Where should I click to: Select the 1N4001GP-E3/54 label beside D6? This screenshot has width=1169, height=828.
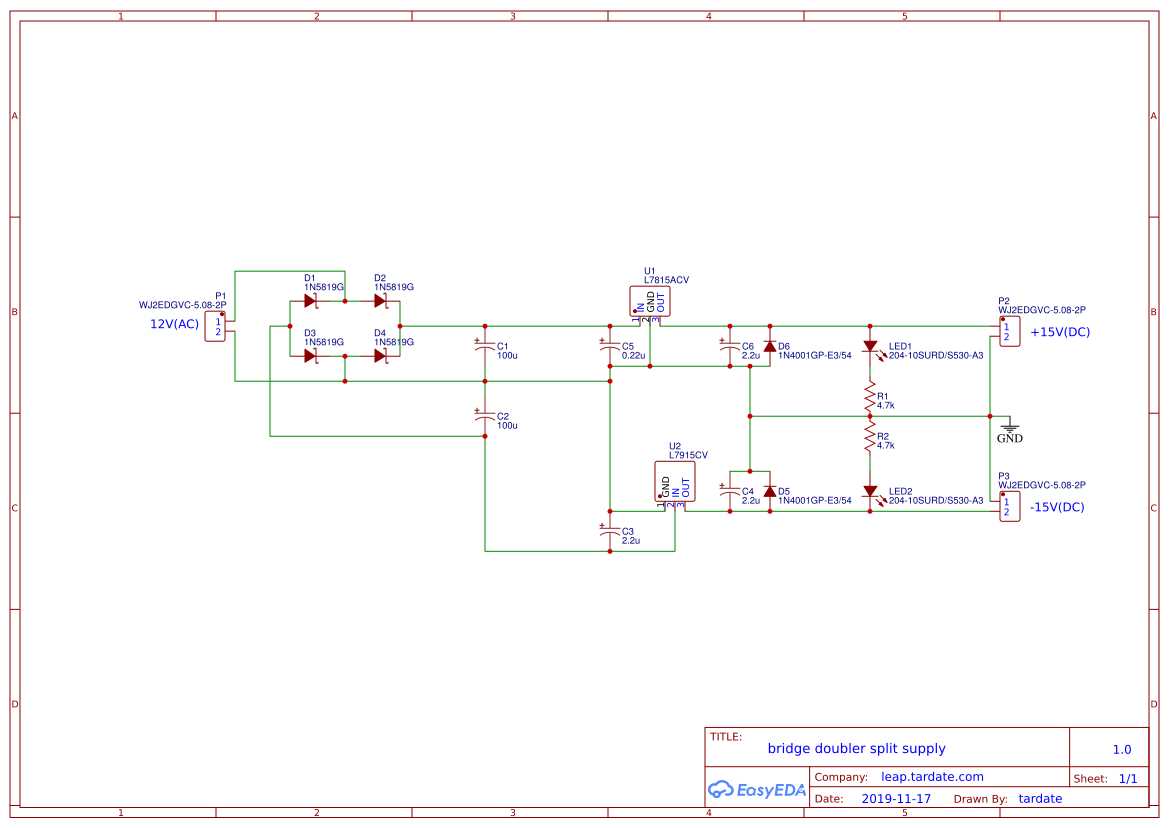[x=814, y=356]
